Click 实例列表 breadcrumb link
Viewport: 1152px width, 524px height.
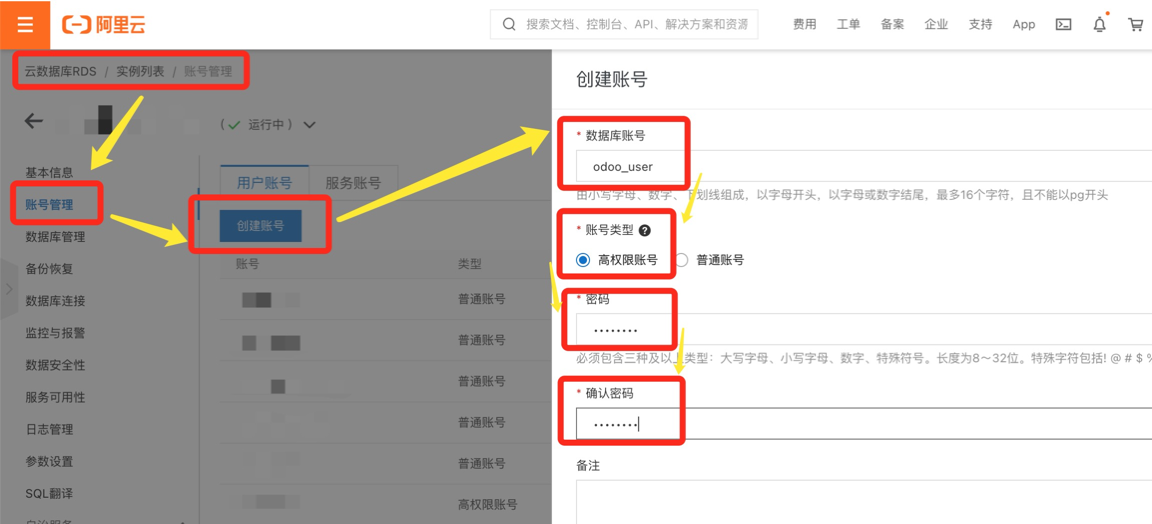coord(140,72)
